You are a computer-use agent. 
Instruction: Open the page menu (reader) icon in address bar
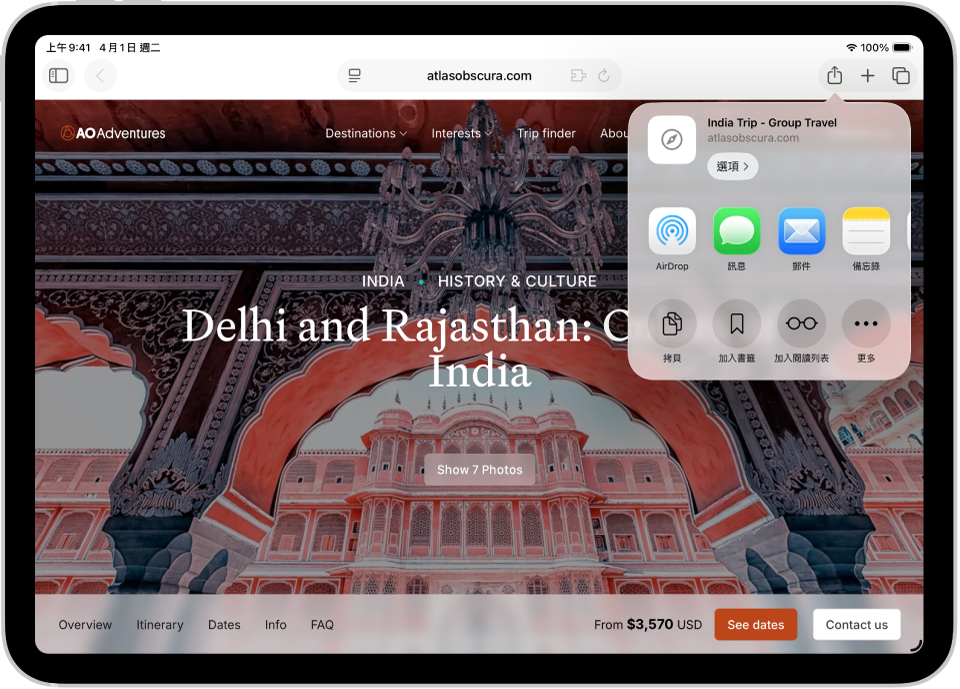pyautogui.click(x=354, y=75)
